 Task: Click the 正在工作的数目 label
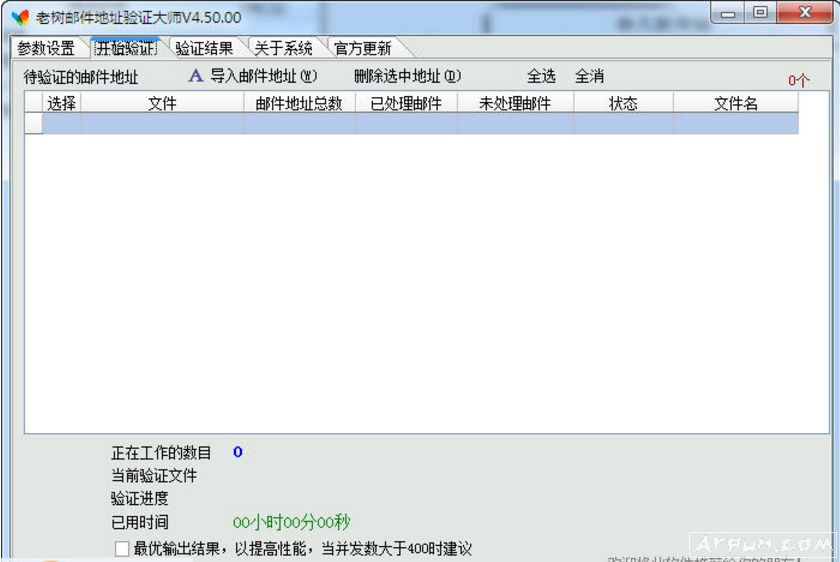(161, 453)
